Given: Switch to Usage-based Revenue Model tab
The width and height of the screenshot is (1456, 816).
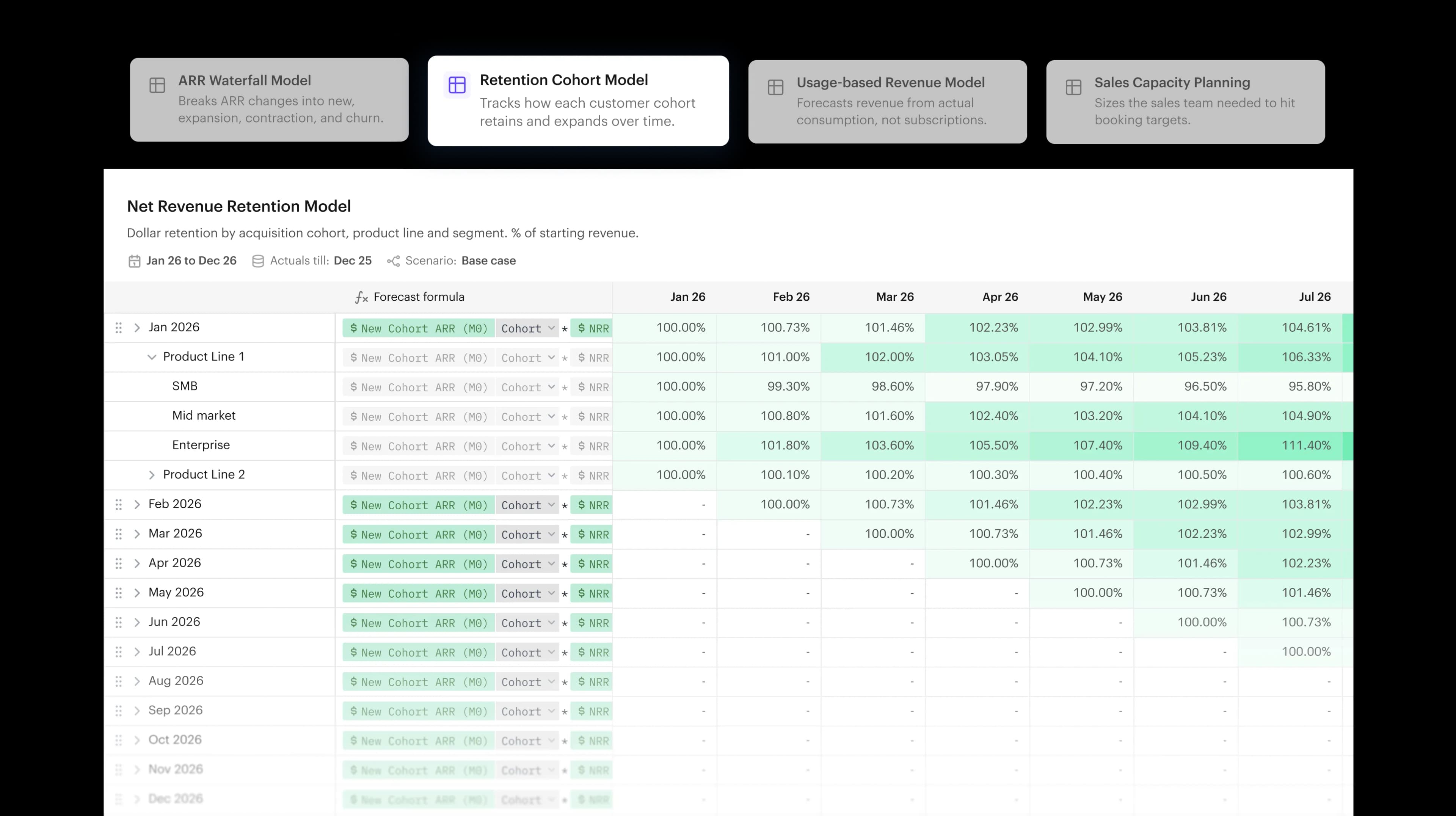Looking at the screenshot, I should point(887,102).
